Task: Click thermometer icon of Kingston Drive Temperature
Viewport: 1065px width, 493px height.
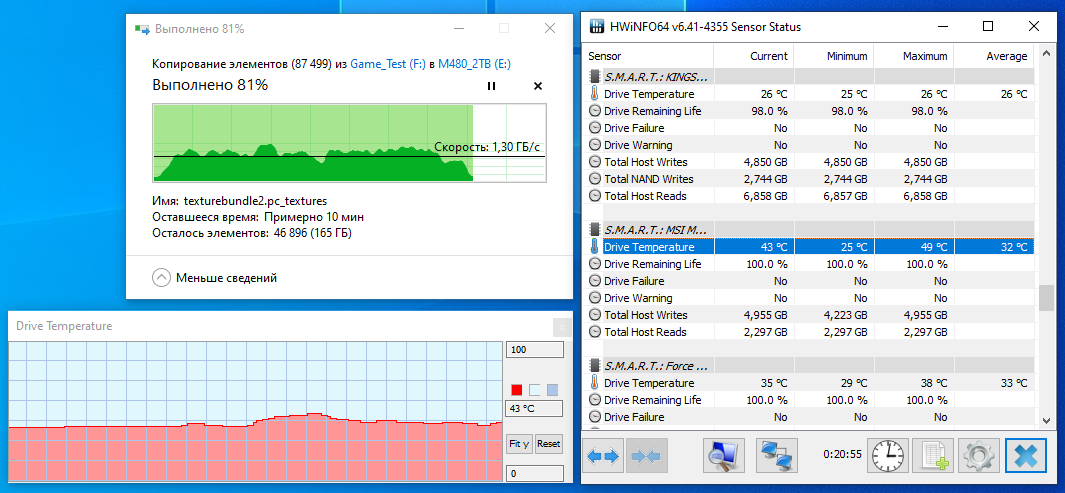Action: (x=594, y=94)
